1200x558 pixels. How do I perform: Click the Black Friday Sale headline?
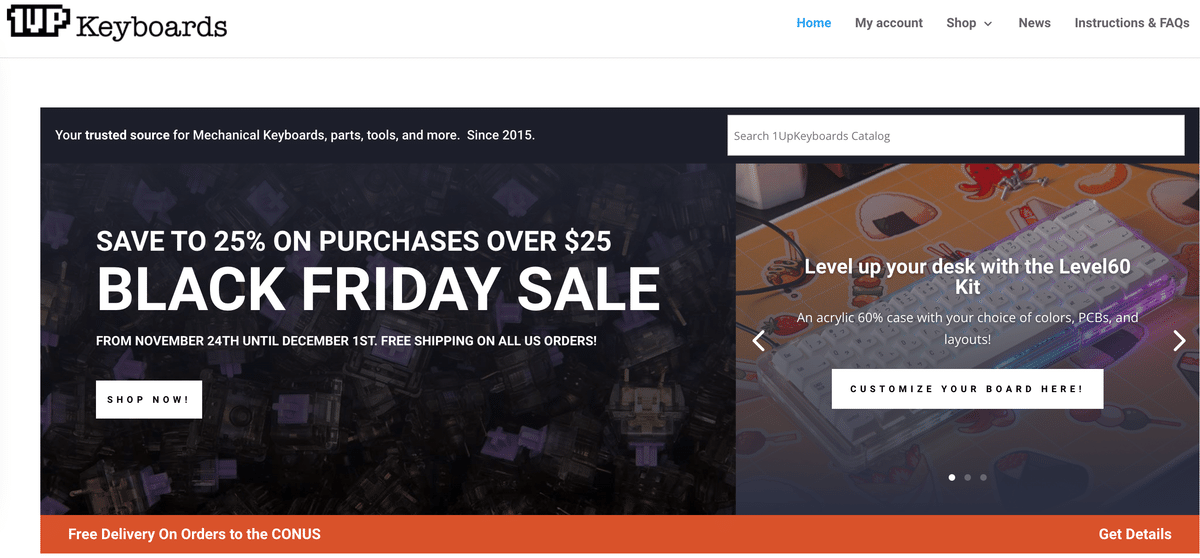(378, 288)
